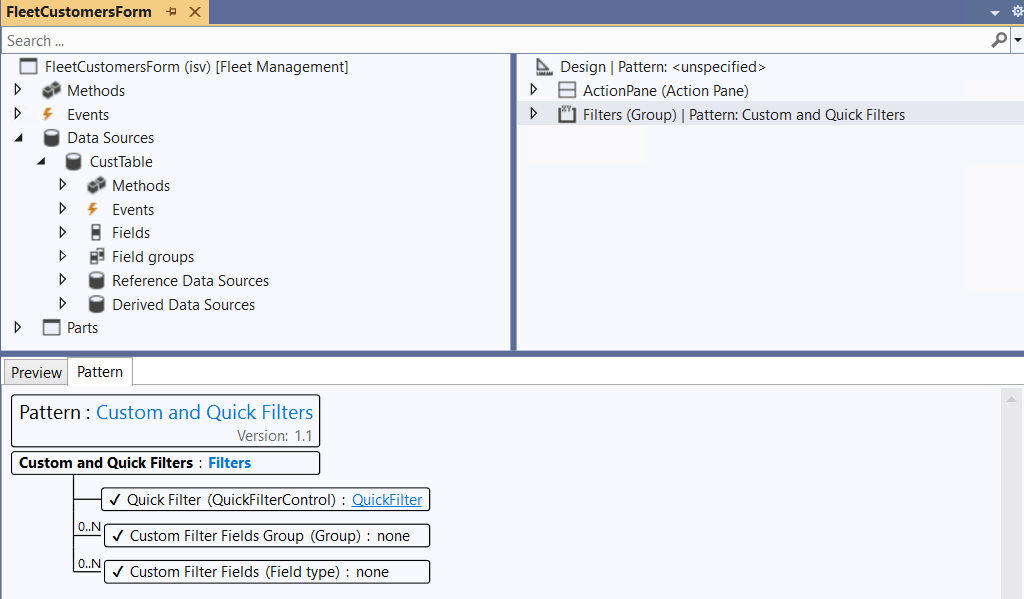Select the Reference Data Sources label
1024x599 pixels.
coord(191,281)
